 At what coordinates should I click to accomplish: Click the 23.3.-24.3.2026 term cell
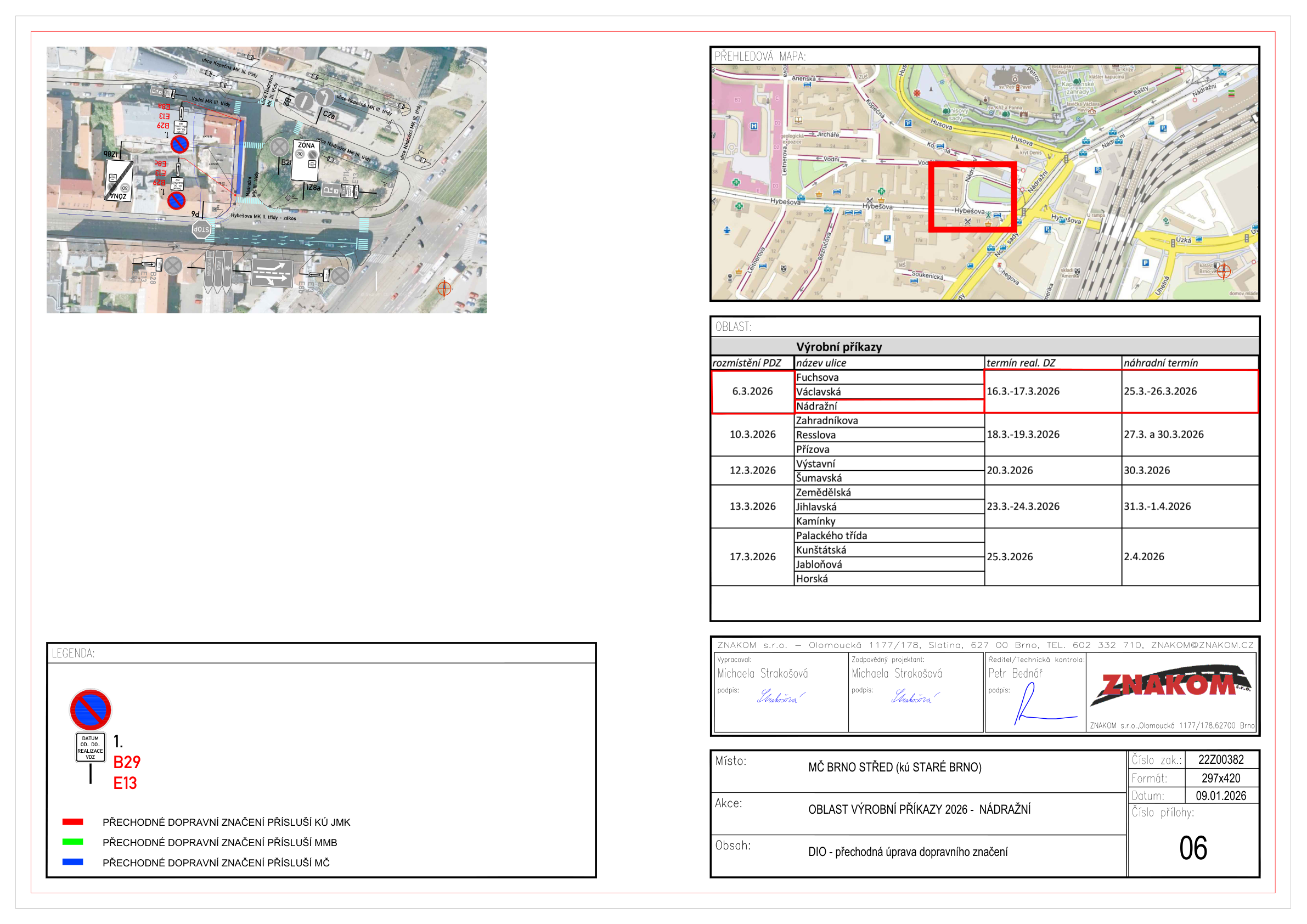1053,506
